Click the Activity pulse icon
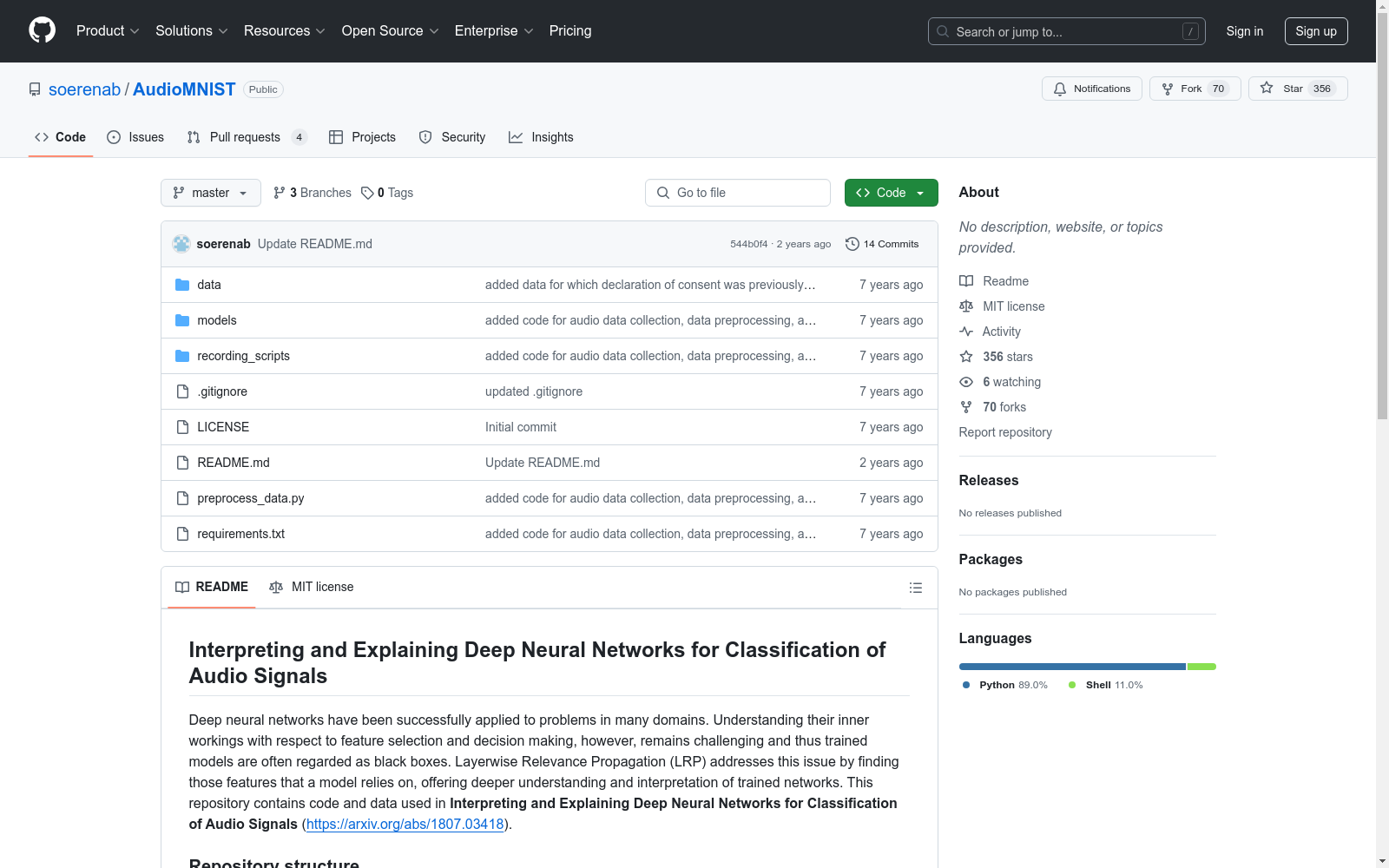Viewport: 1389px width, 868px height. 966,332
